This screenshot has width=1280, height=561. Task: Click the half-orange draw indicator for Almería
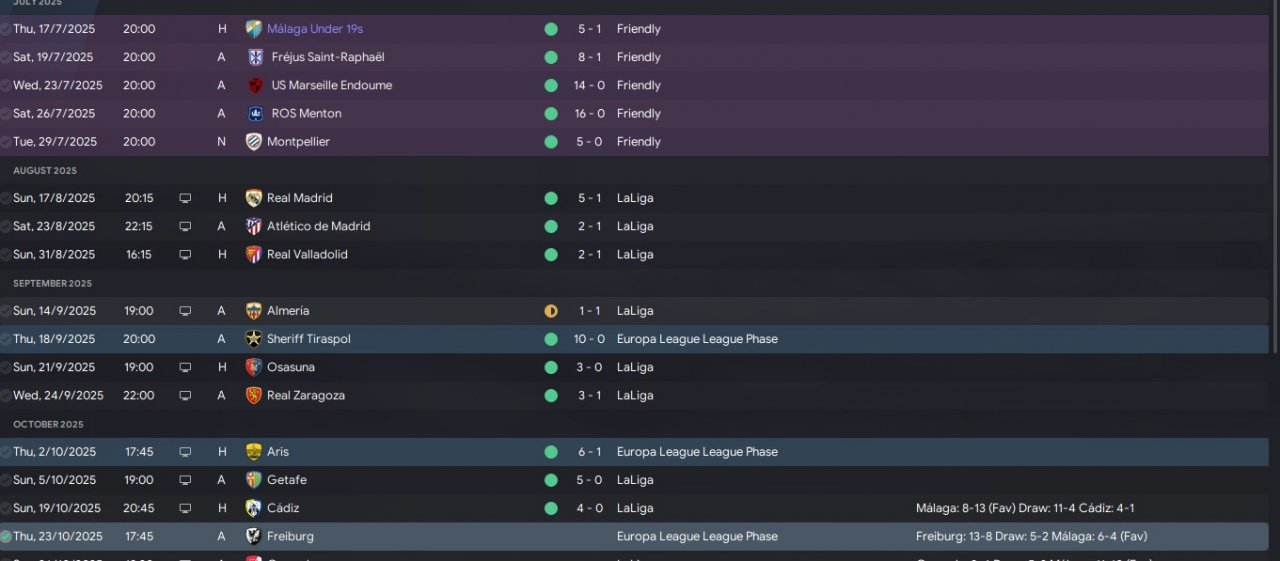[551, 311]
